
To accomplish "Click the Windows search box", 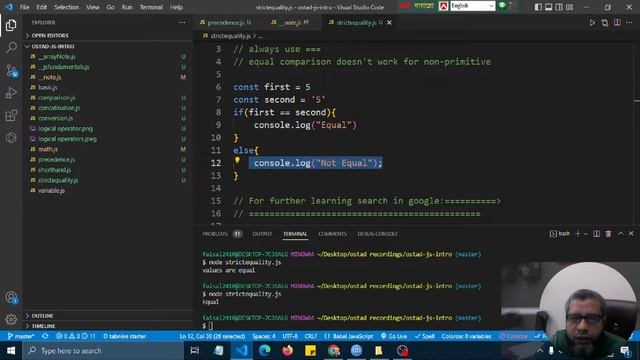I will click(104, 351).
